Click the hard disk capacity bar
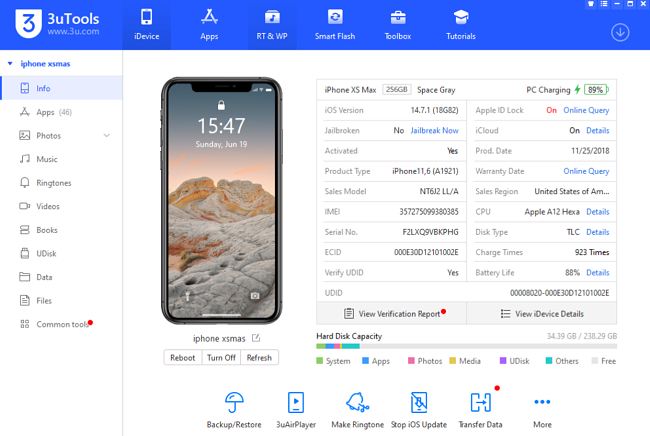 [466, 346]
